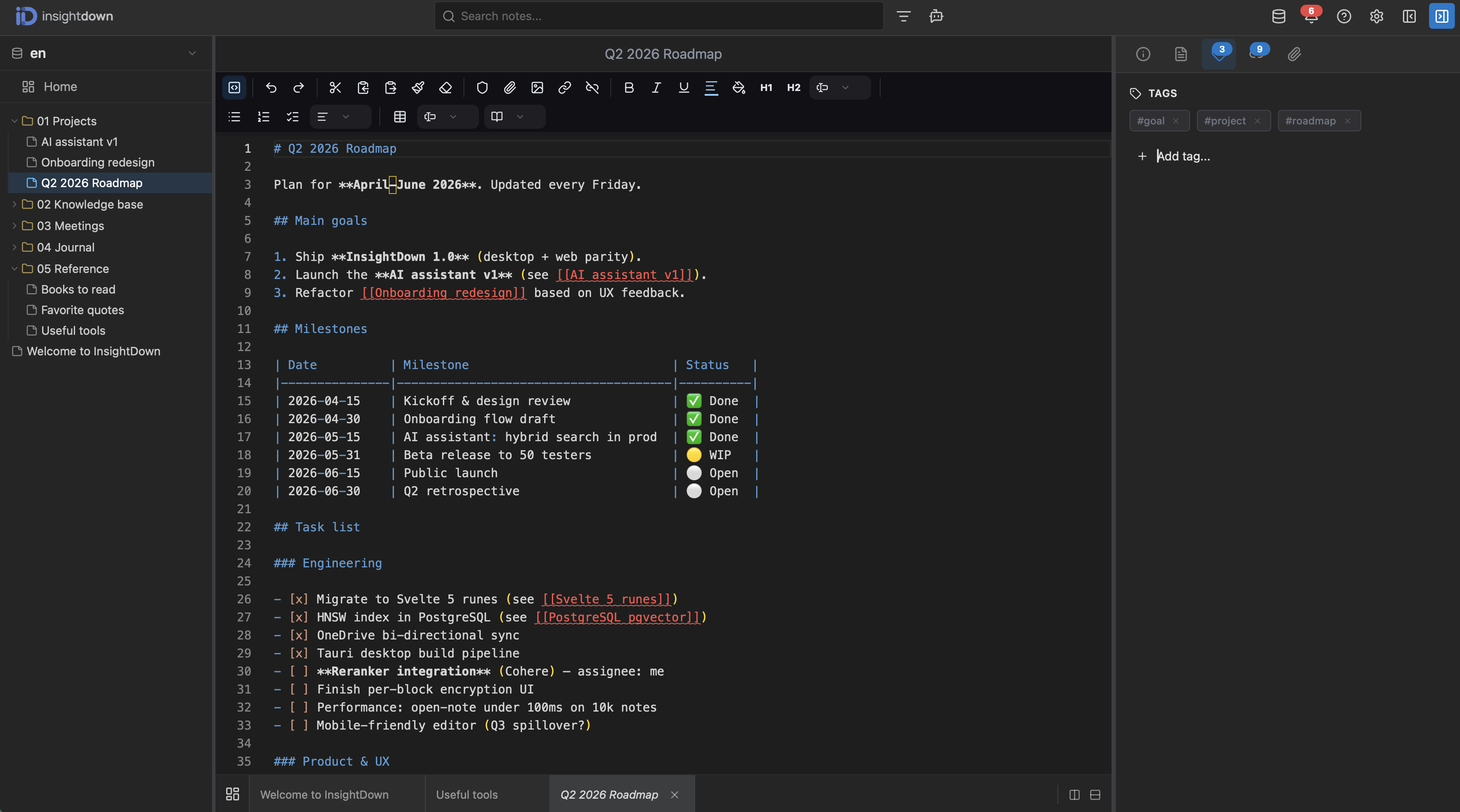Click the Copy clipboard icon
This screenshot has width=1460, height=812.
(363, 87)
